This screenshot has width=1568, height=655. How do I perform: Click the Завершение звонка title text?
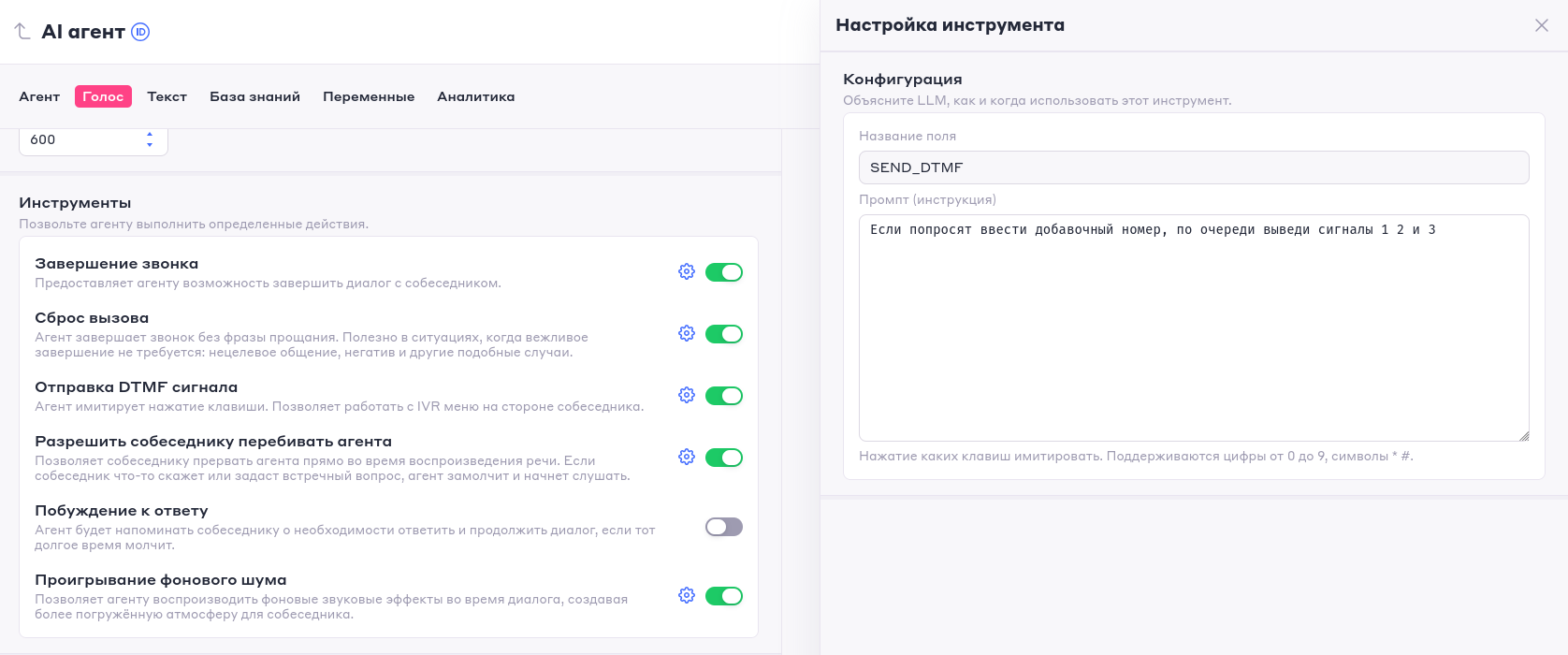(117, 264)
